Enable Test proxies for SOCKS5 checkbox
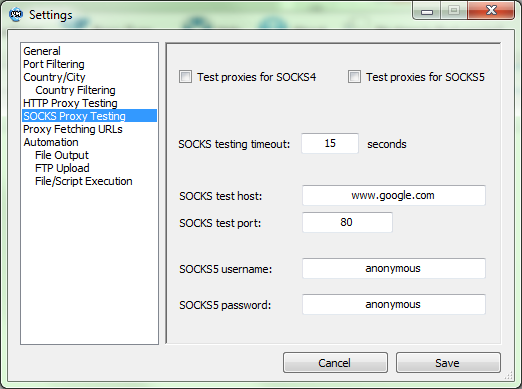 (x=354, y=77)
